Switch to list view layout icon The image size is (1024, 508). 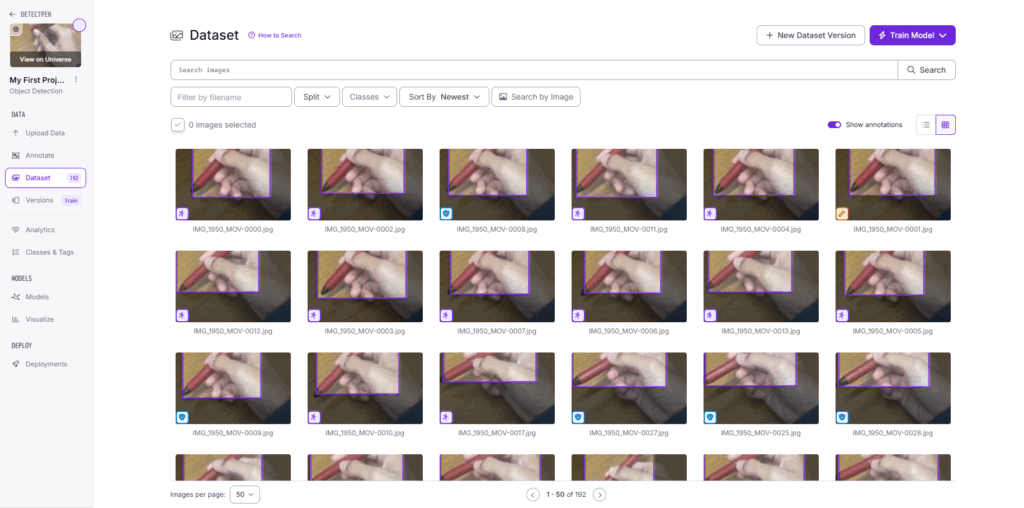[x=926, y=125]
